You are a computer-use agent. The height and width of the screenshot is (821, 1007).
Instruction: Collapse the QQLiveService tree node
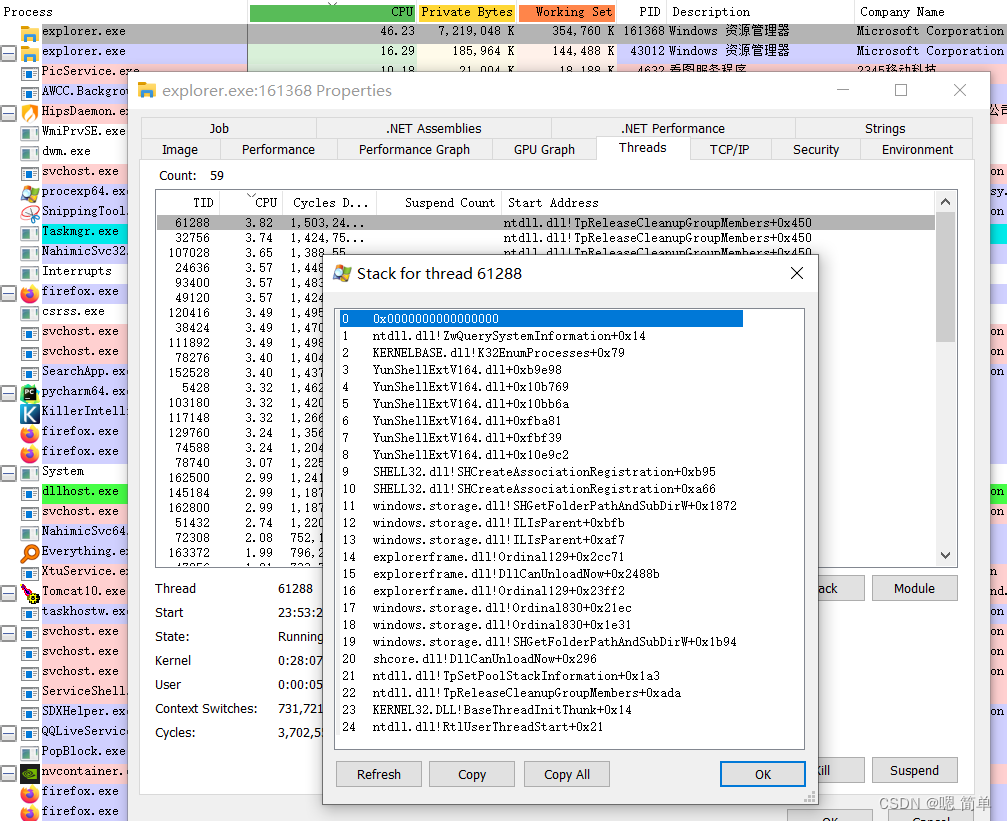point(8,732)
